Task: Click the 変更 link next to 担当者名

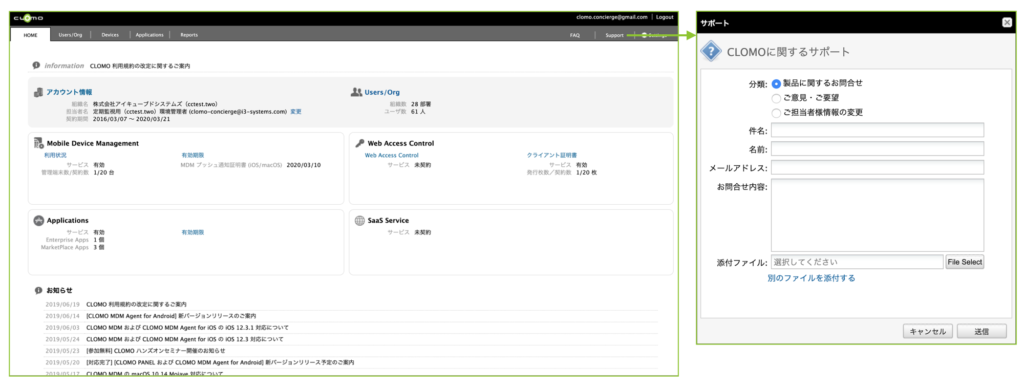Action: point(296,112)
